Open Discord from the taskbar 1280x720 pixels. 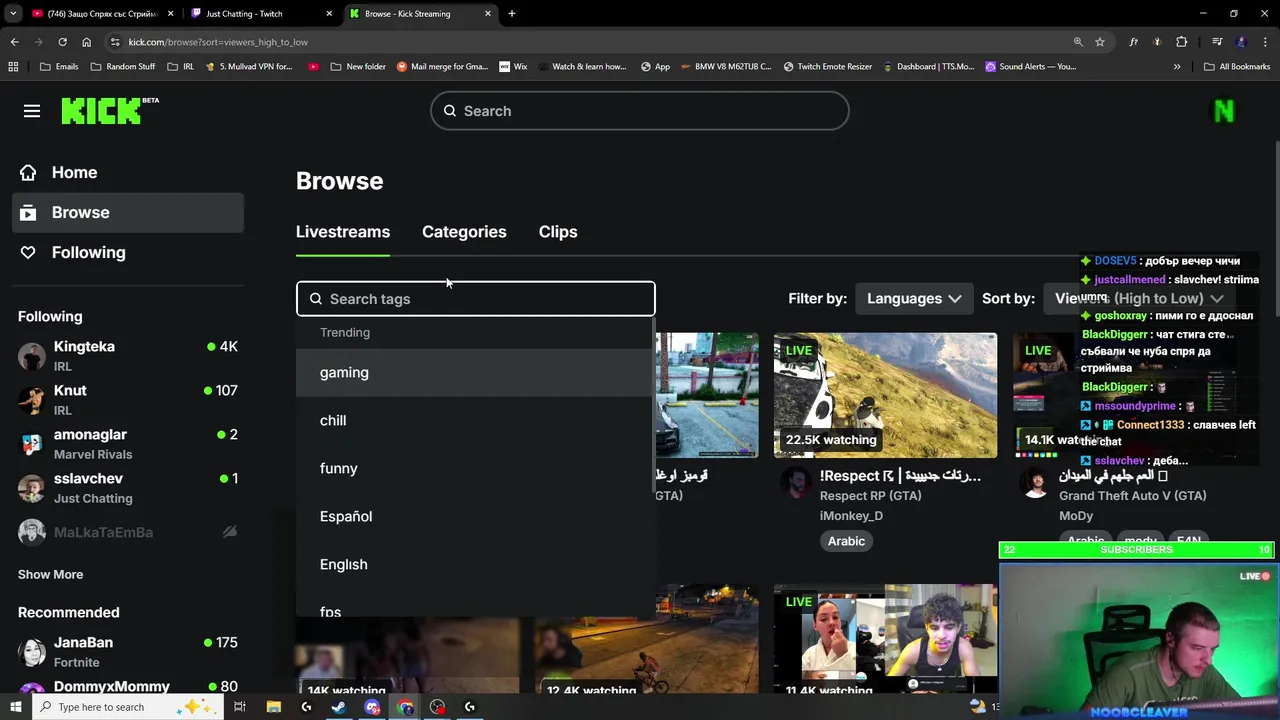372,707
